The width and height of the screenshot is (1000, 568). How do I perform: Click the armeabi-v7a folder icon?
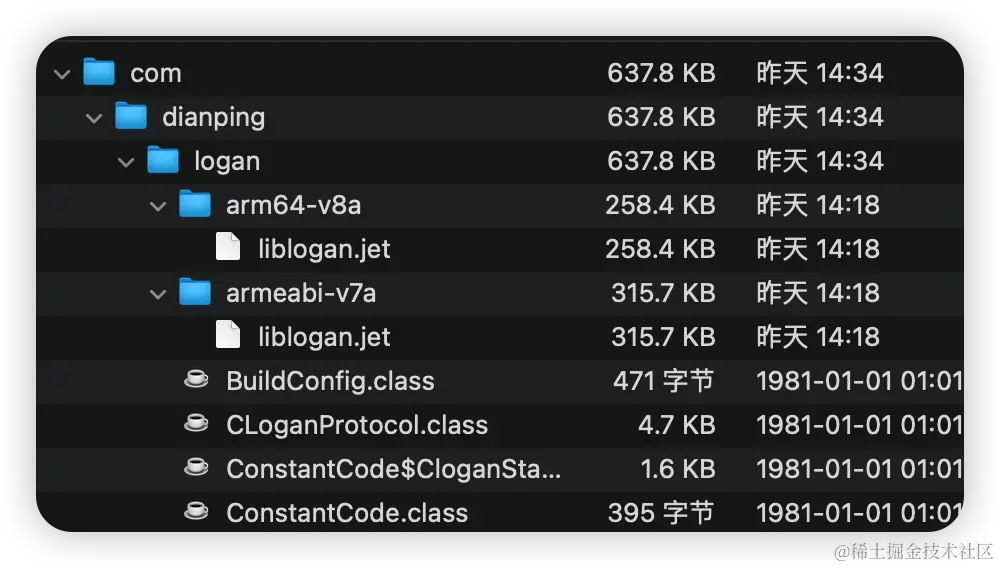(195, 292)
